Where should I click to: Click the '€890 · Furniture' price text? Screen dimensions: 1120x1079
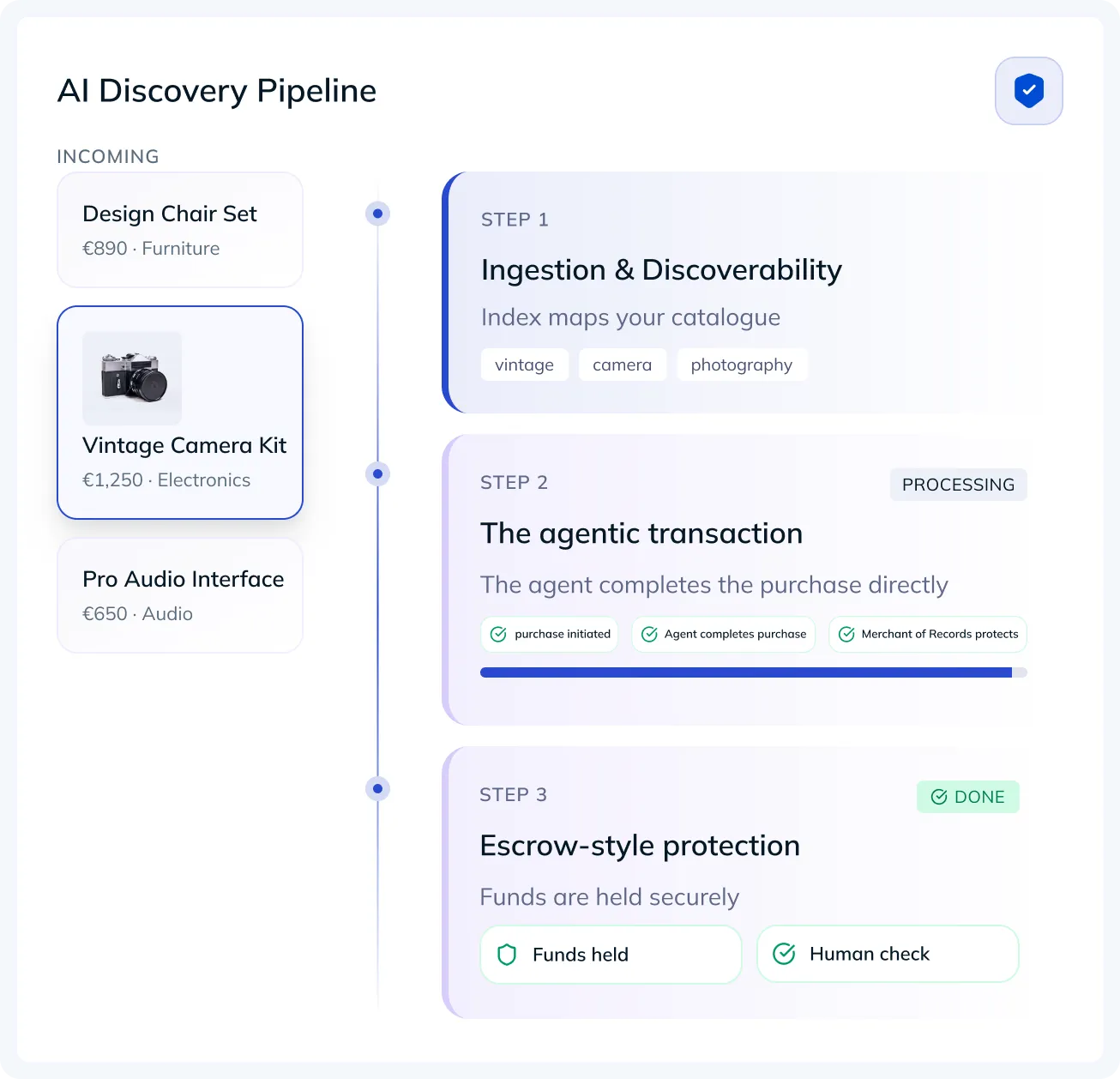[151, 249]
